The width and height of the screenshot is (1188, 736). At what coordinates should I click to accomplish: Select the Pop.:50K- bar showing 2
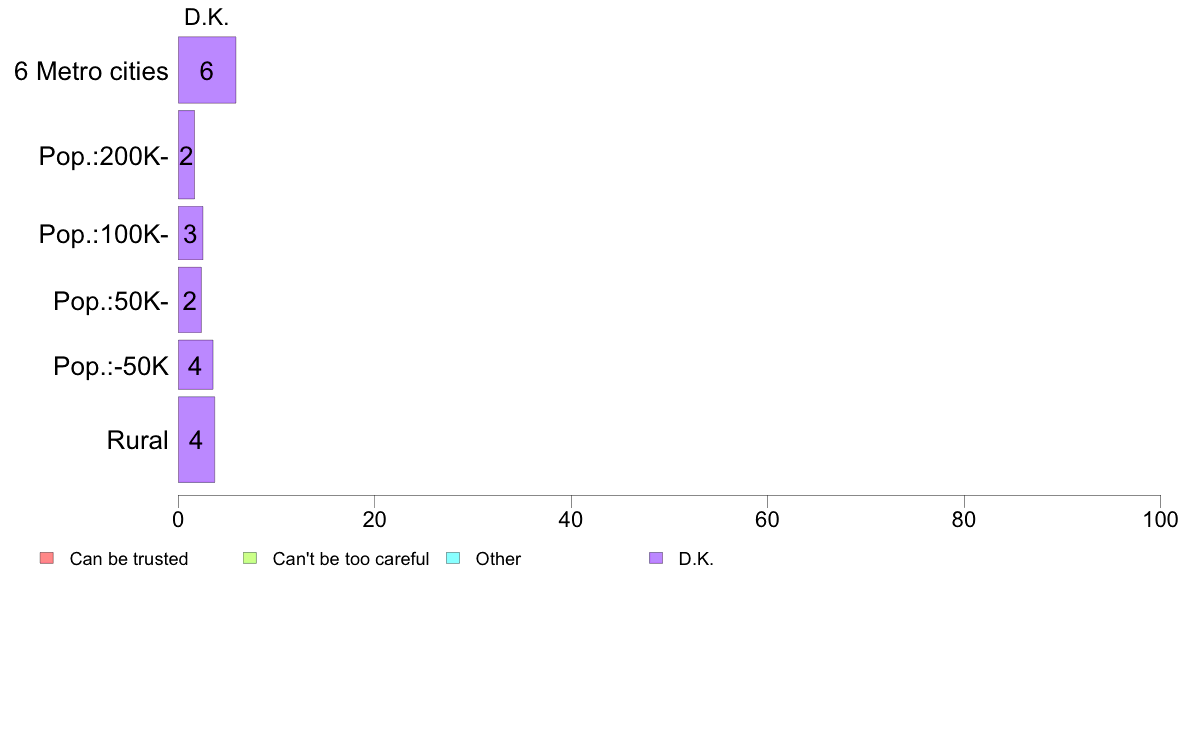189,299
